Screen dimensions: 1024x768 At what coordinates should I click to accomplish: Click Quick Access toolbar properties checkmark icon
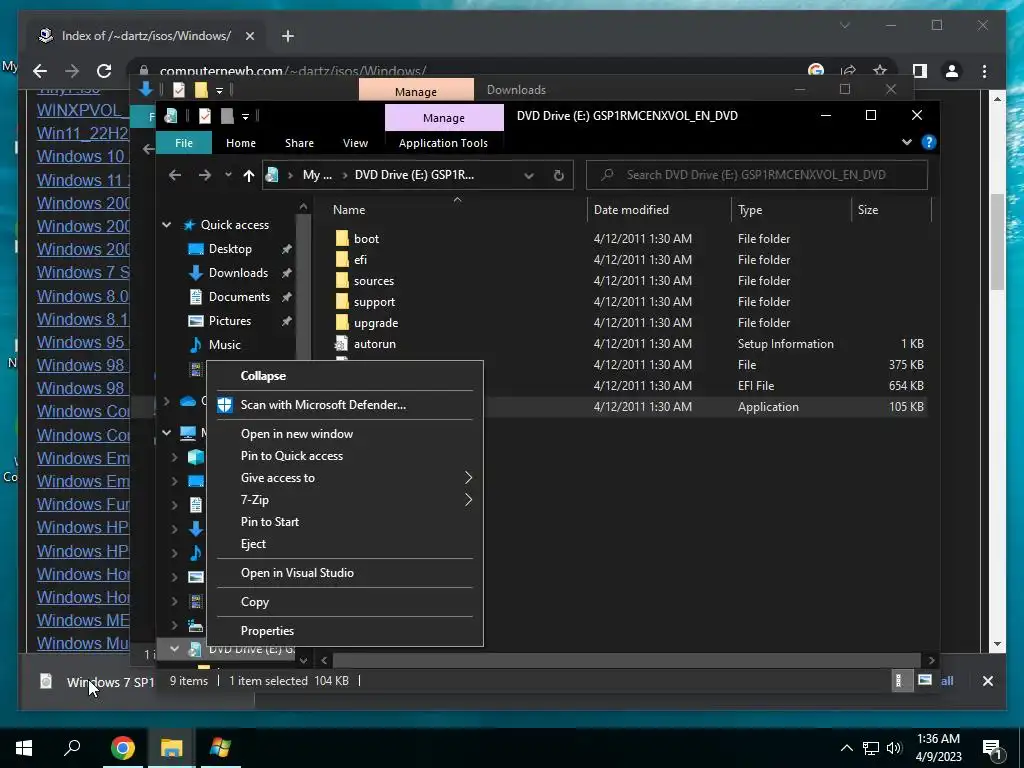[204, 116]
